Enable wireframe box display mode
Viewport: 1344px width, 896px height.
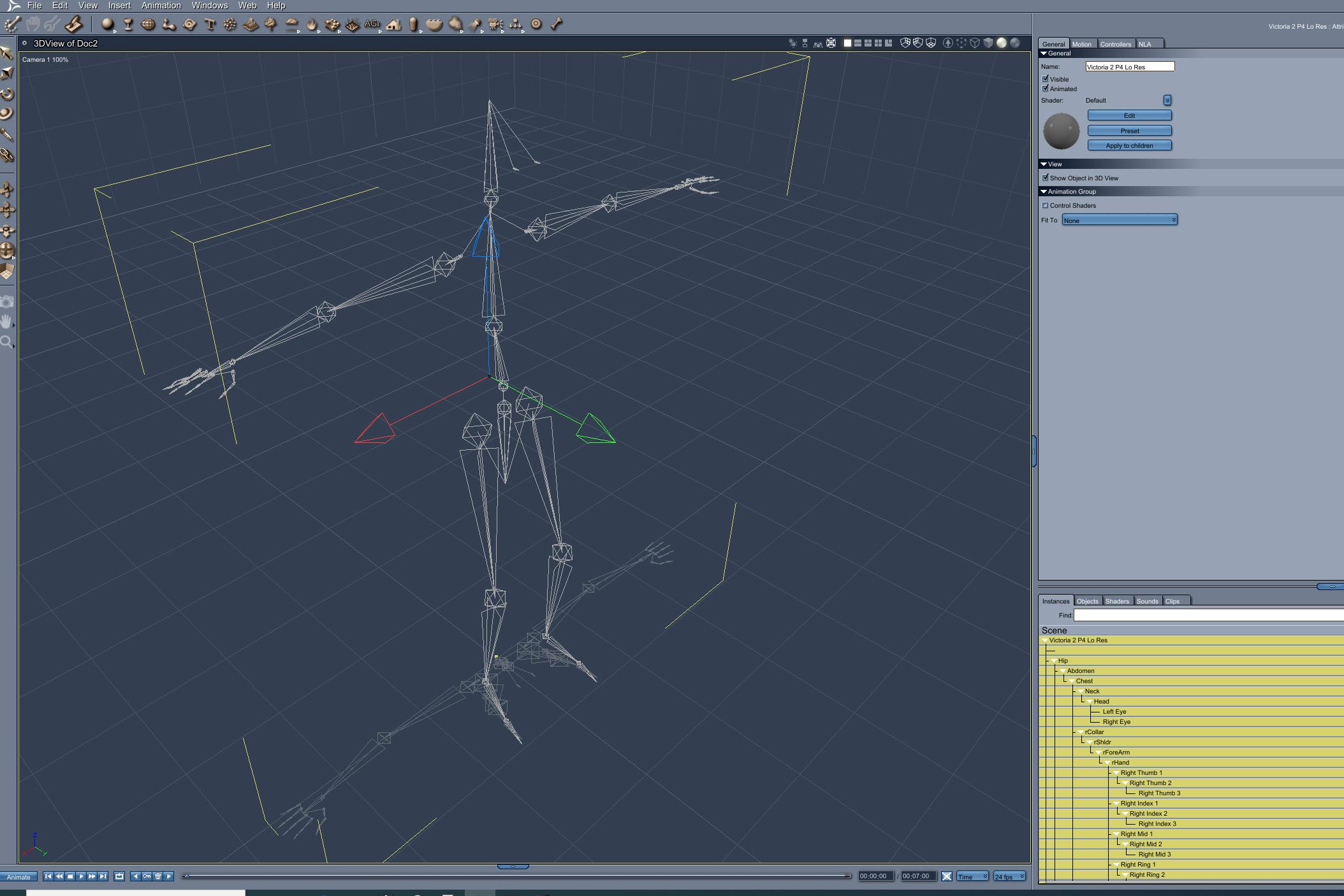point(974,43)
